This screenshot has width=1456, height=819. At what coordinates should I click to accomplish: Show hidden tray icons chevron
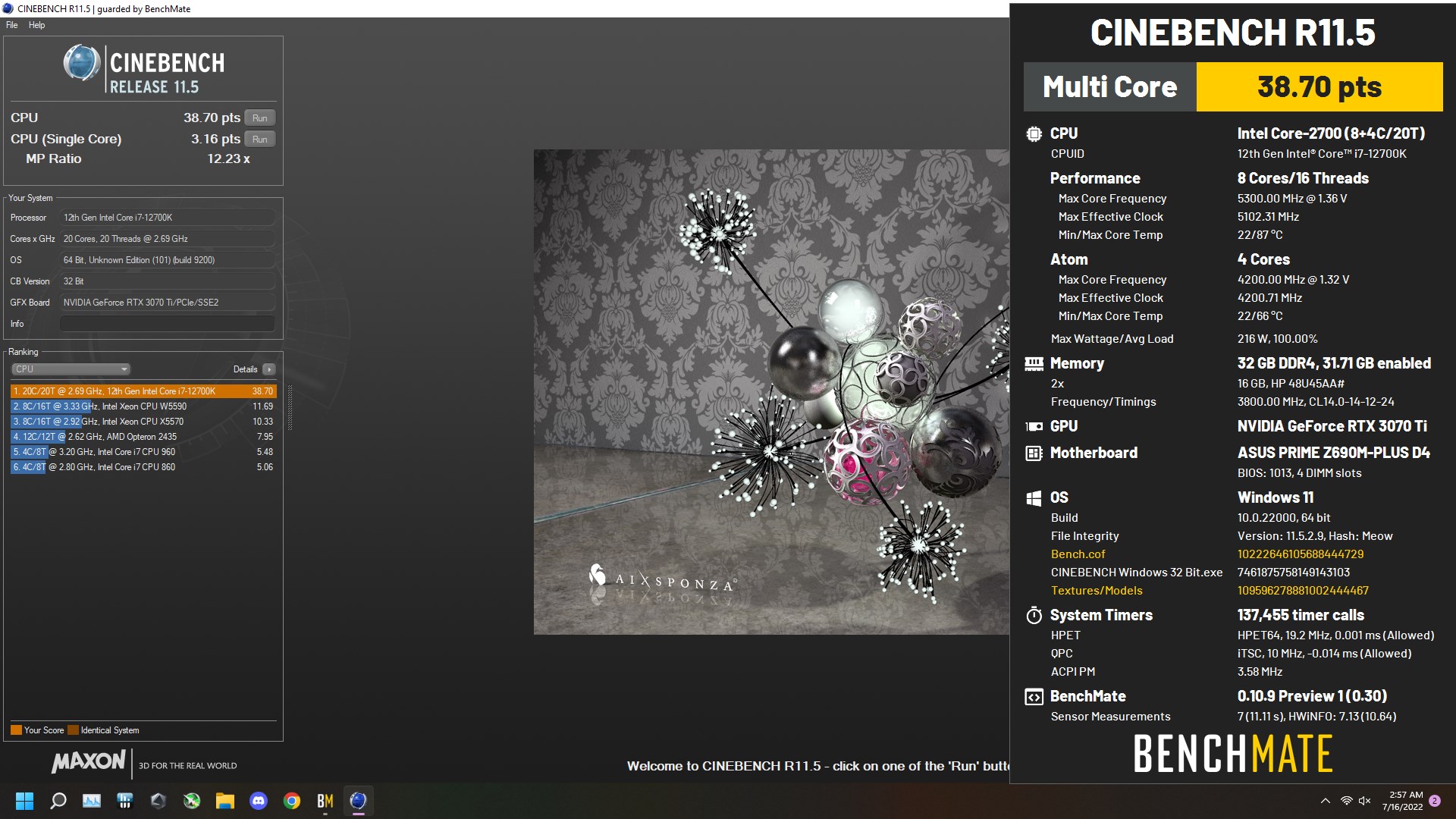tap(1325, 801)
